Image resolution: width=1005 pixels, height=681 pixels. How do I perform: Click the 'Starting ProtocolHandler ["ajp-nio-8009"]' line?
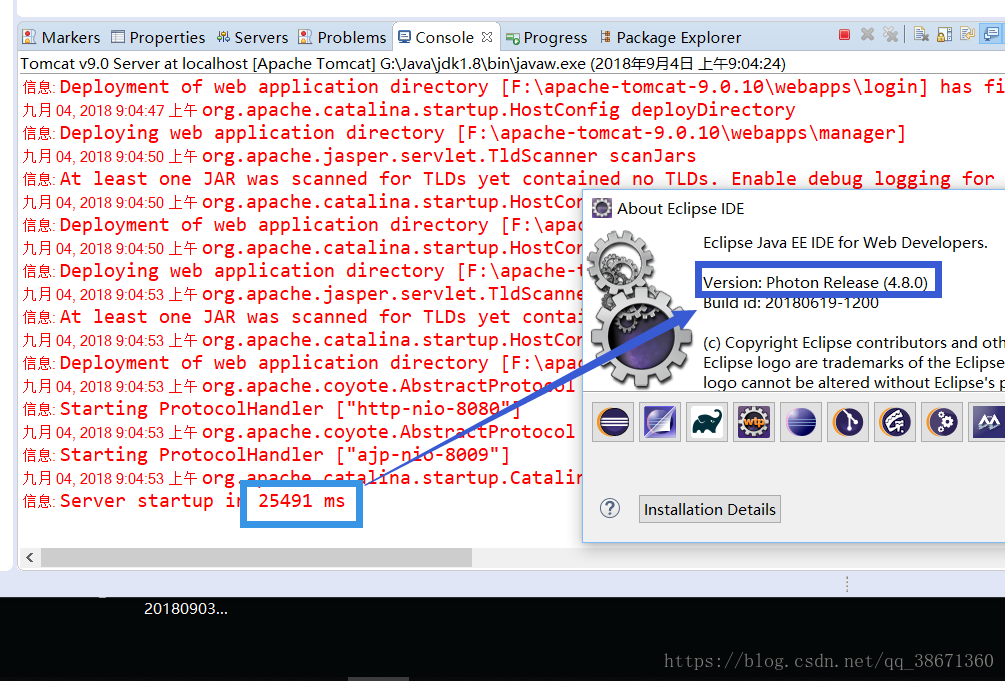pyautogui.click(x=266, y=455)
